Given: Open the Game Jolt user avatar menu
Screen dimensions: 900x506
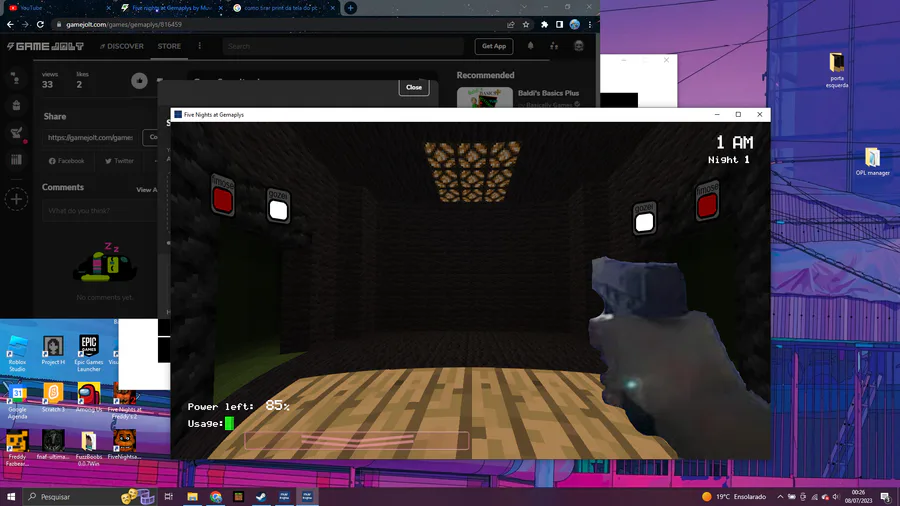Looking at the screenshot, I should coord(579,46).
